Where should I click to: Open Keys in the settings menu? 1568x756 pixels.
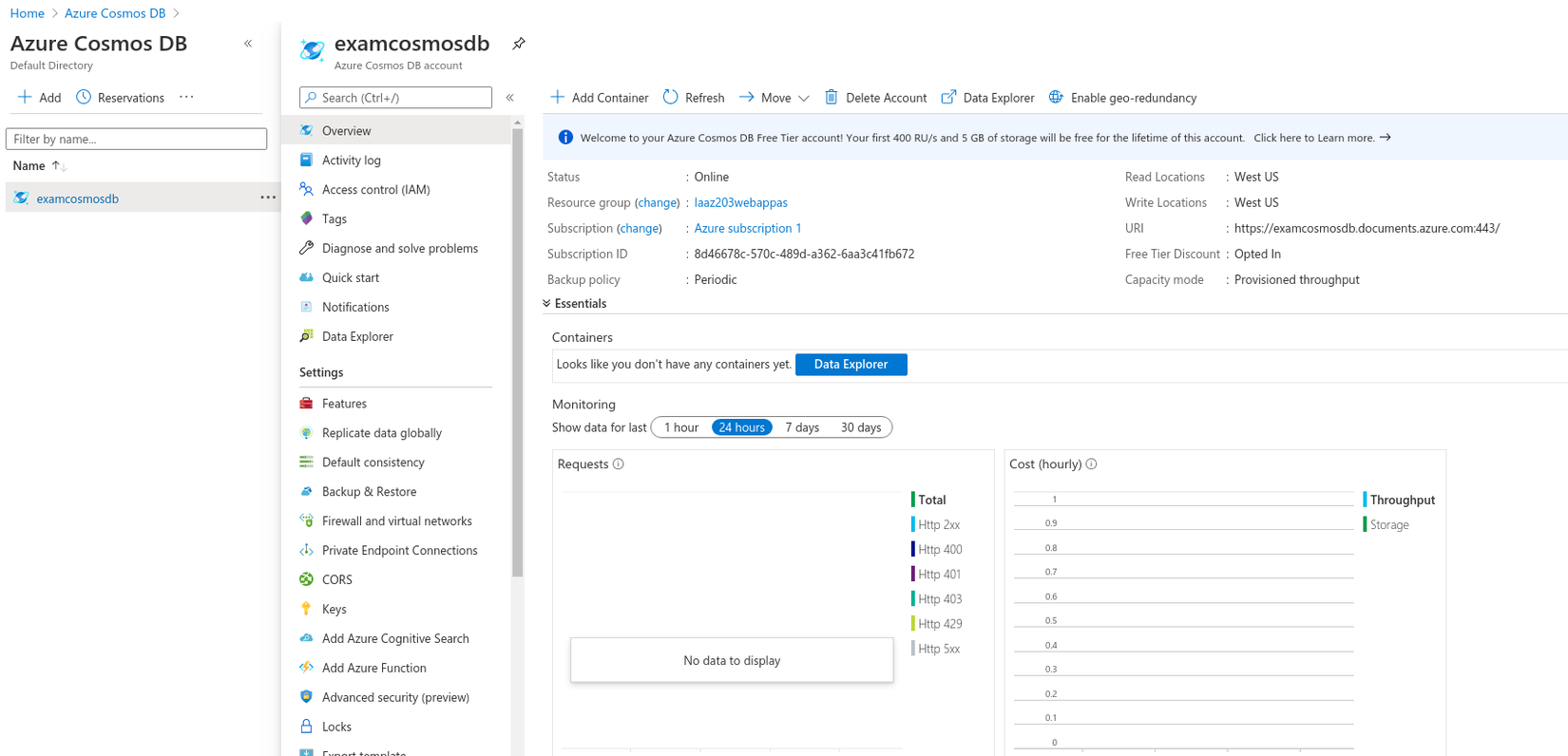click(334, 609)
